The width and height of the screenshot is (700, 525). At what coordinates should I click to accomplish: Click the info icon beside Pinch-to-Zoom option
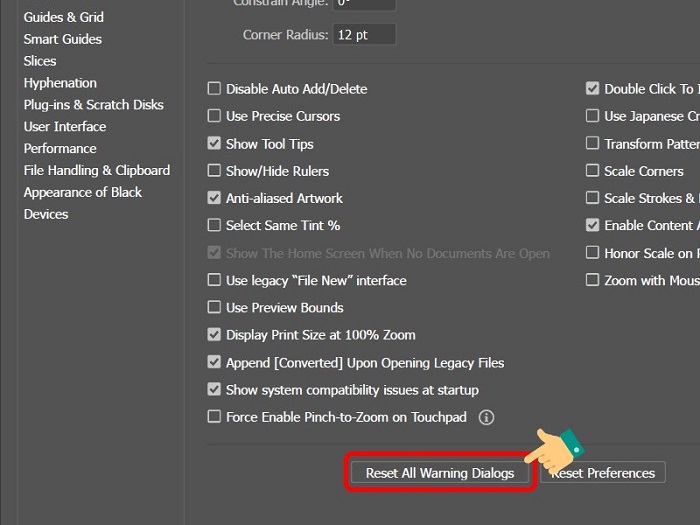[x=487, y=417]
